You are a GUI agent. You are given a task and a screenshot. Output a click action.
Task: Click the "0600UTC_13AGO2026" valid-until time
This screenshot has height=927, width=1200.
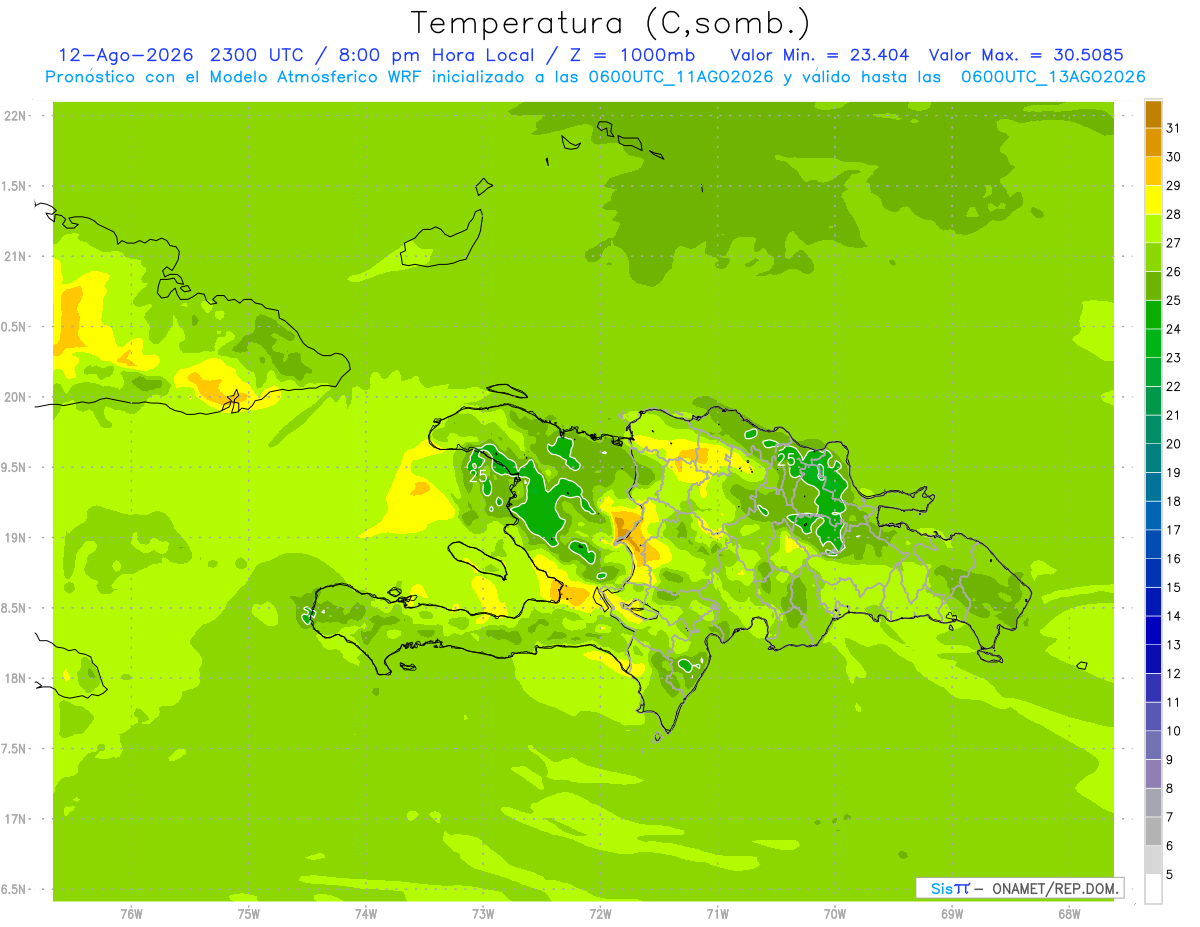click(1053, 77)
